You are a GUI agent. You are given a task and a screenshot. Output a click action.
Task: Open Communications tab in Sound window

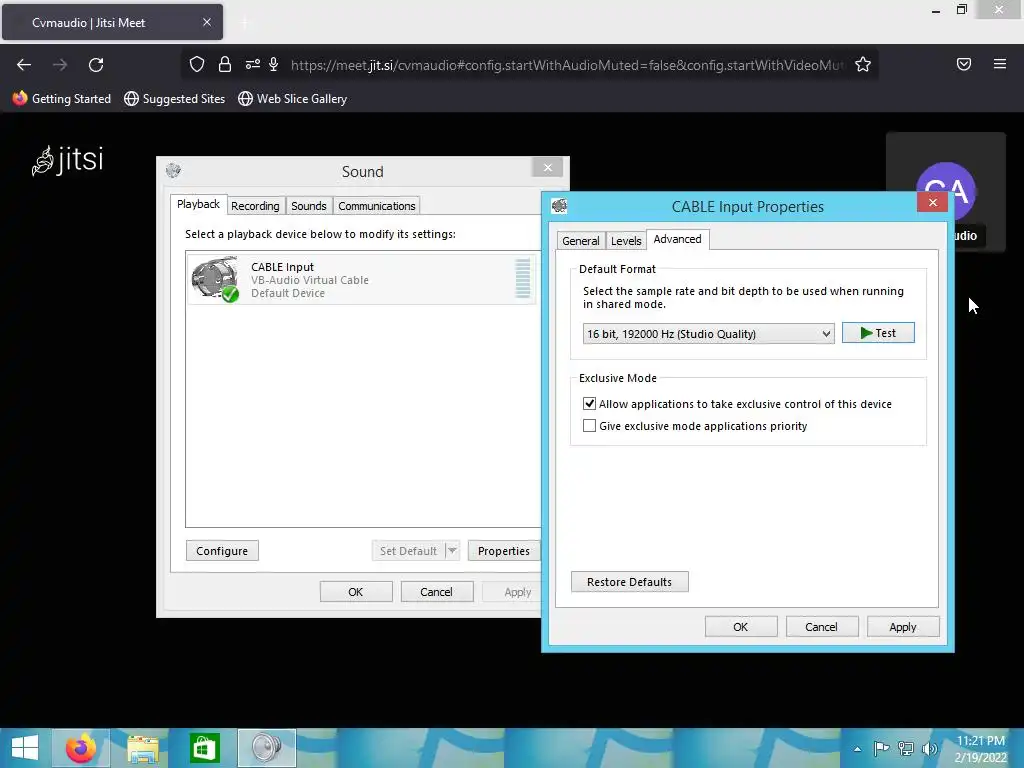(376, 206)
